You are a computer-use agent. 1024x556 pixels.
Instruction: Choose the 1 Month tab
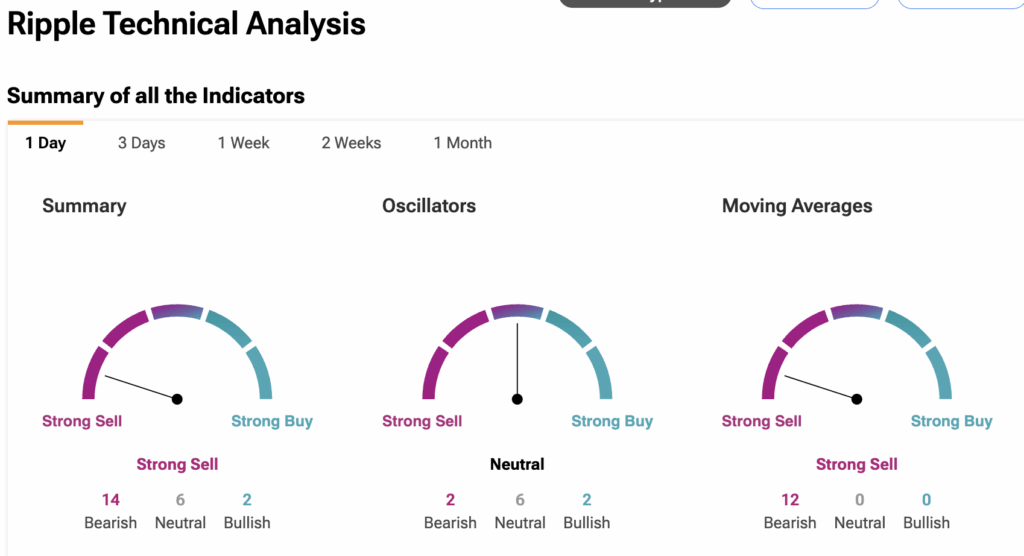[462, 143]
